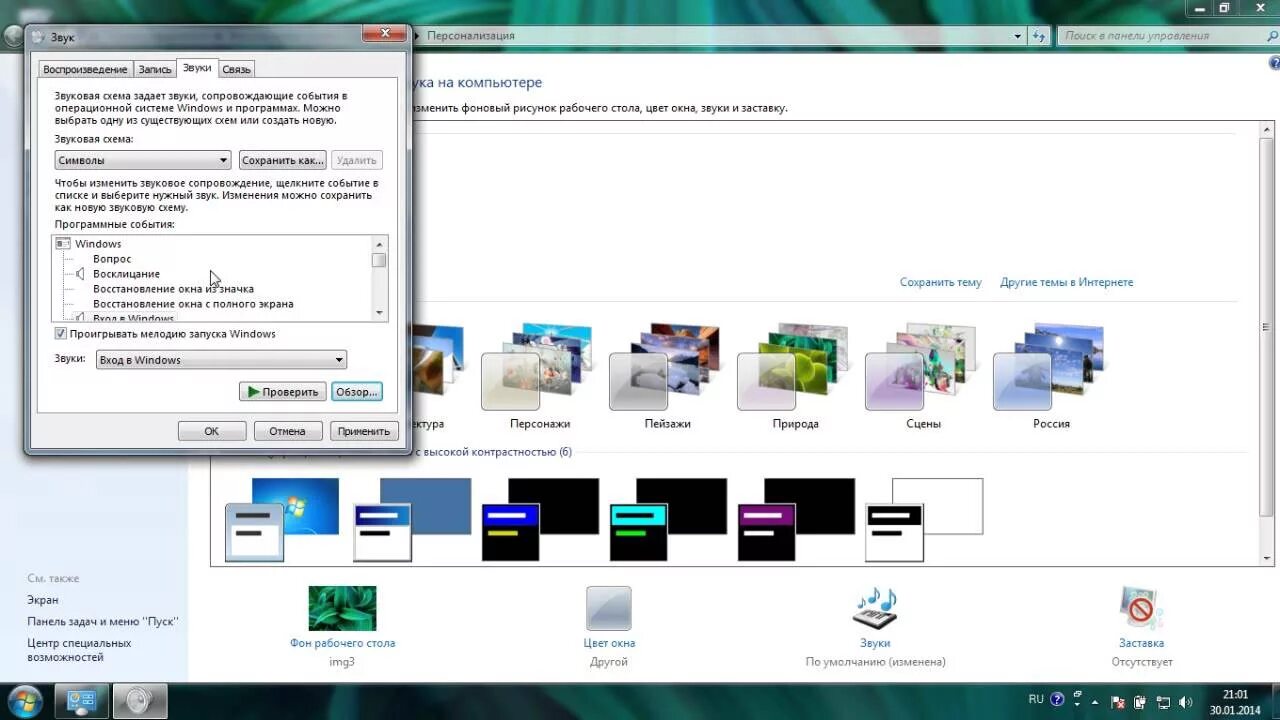The height and width of the screenshot is (720, 1280).
Task: Select the Природа theme
Action: click(x=796, y=376)
